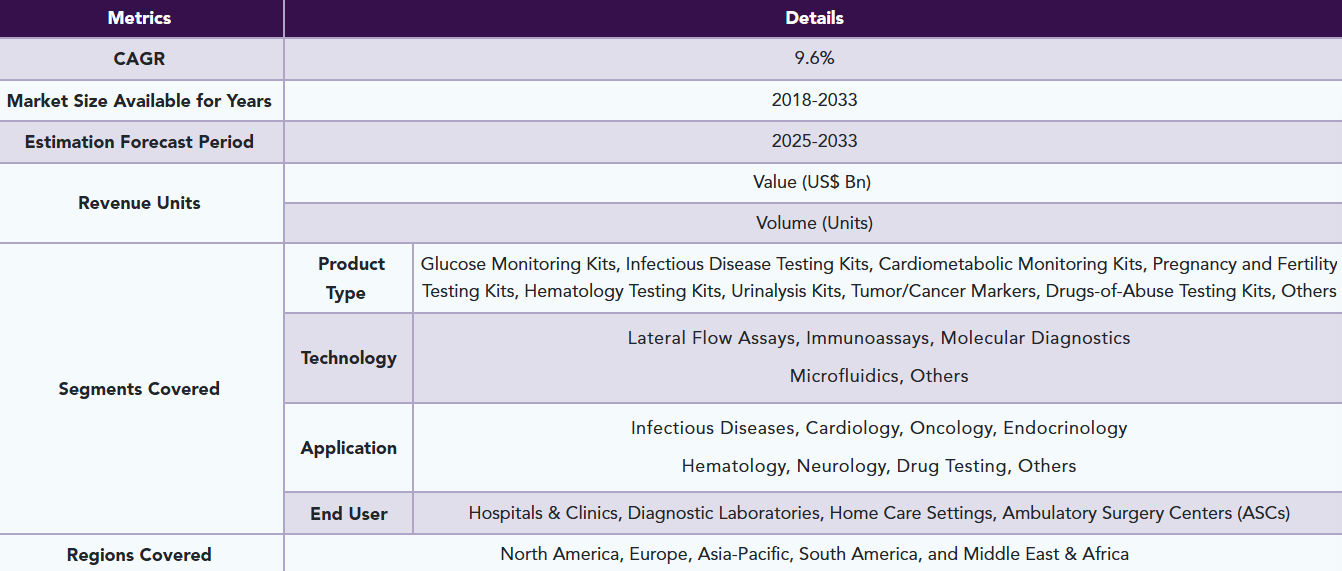Click the 2018-2033 value cell
This screenshot has width=1342, height=571.
tap(814, 101)
